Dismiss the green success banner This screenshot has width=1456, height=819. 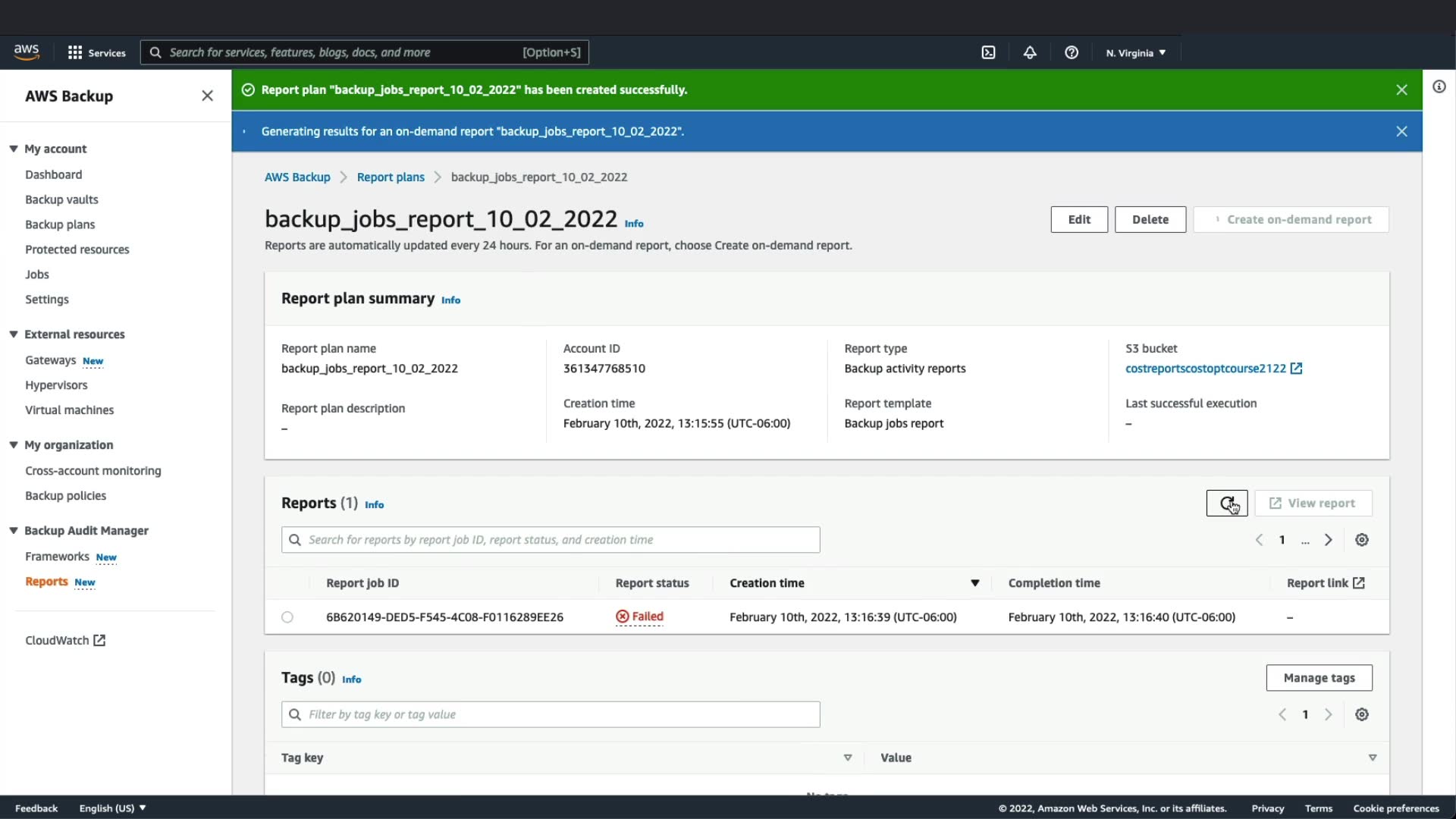click(x=1401, y=89)
